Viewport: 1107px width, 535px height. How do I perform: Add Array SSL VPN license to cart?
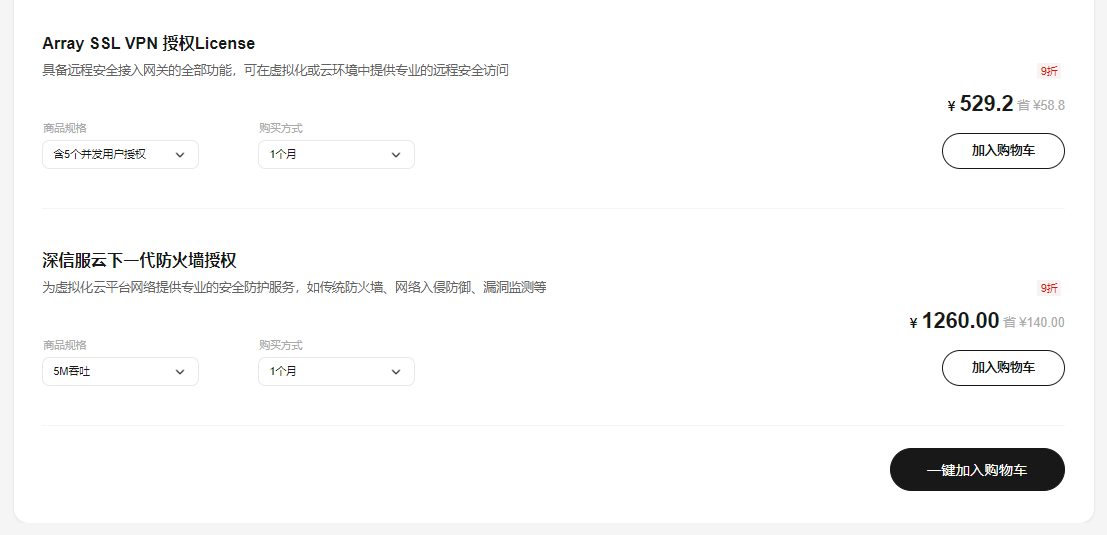(x=1003, y=151)
